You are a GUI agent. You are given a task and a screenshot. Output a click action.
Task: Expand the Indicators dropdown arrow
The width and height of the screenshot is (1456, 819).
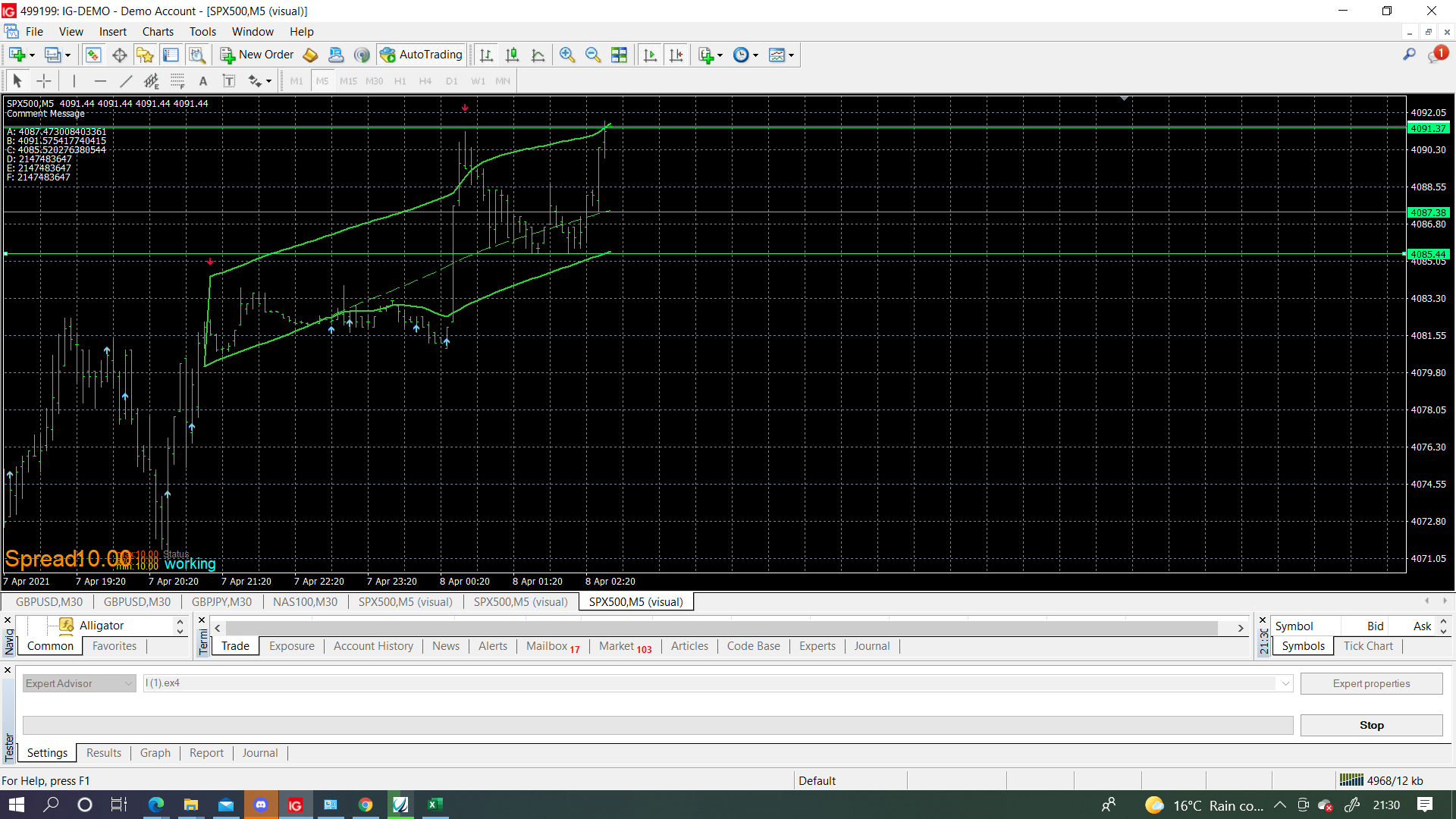[720, 55]
